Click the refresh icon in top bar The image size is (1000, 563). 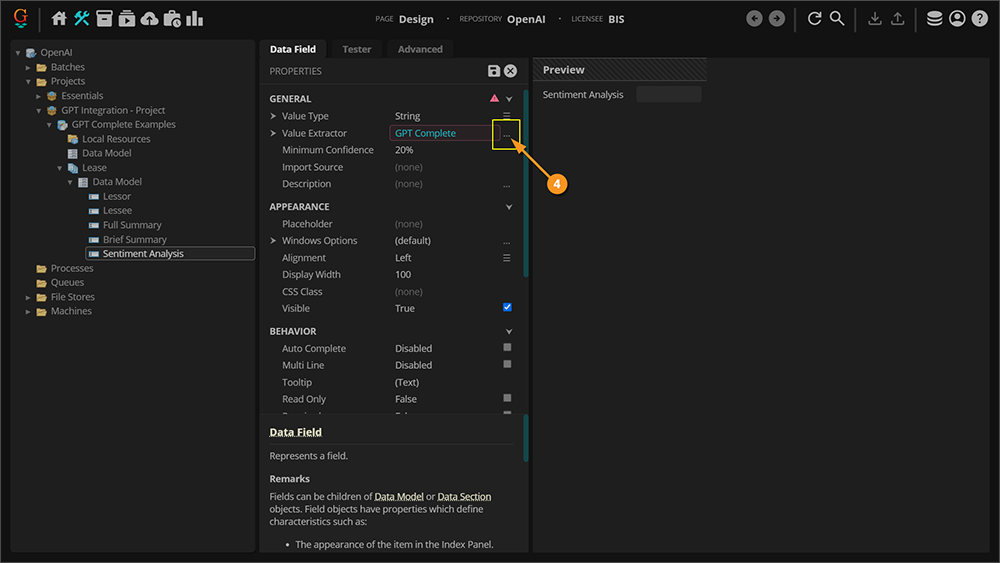pos(814,18)
